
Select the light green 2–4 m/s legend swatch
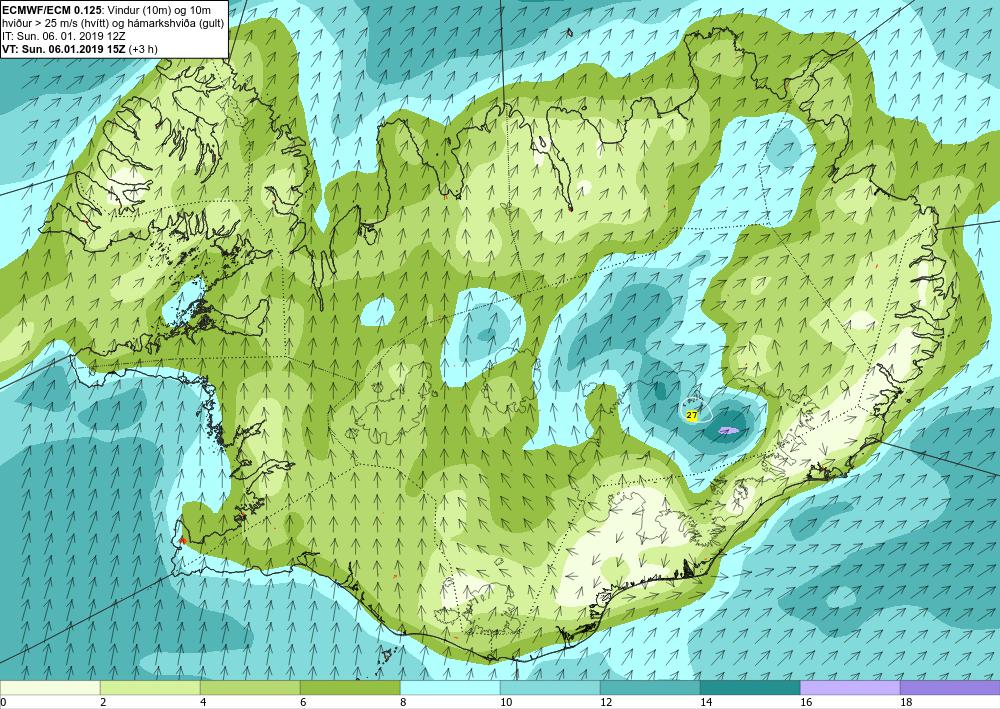150,687
